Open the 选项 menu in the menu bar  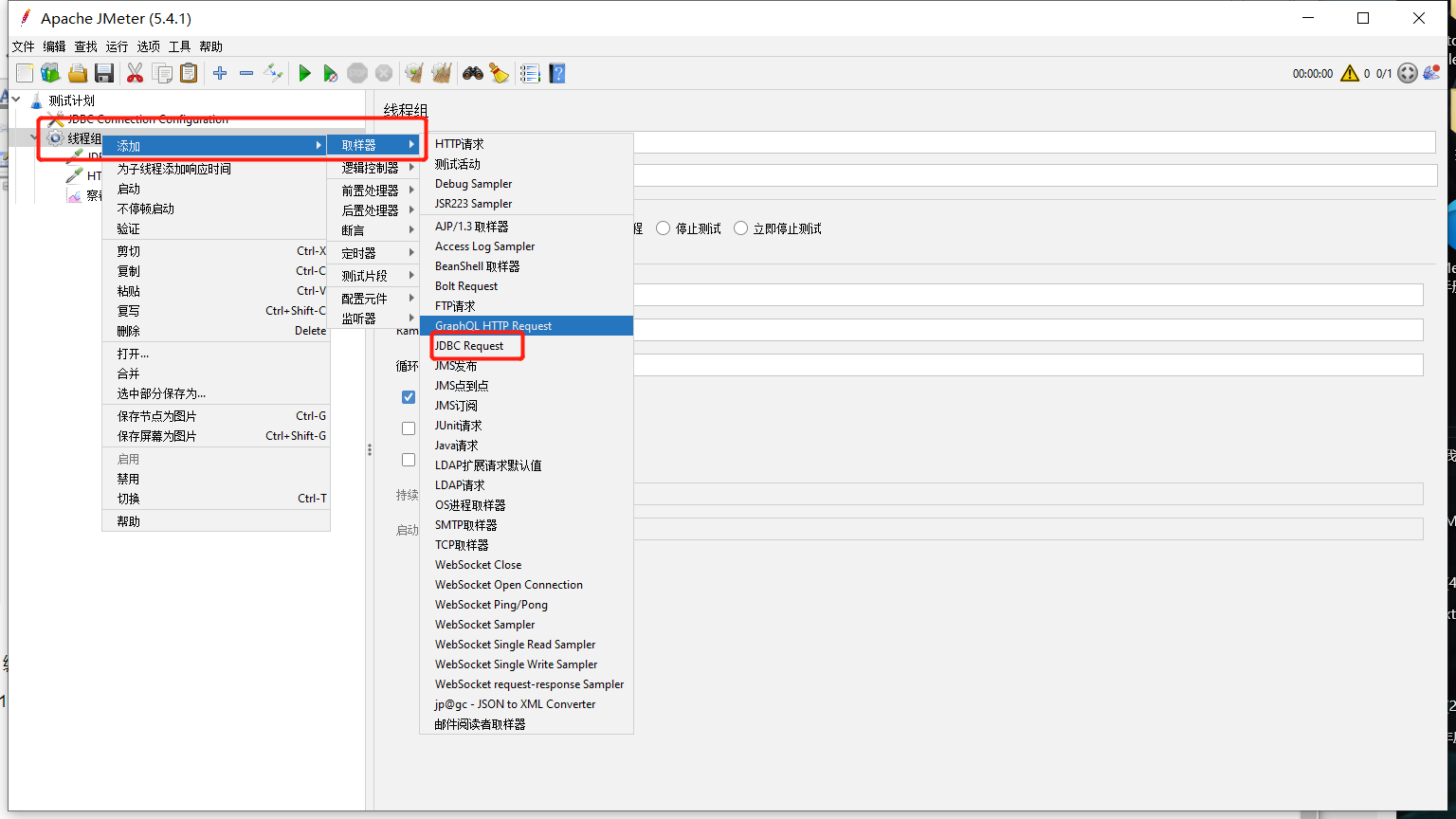point(148,46)
